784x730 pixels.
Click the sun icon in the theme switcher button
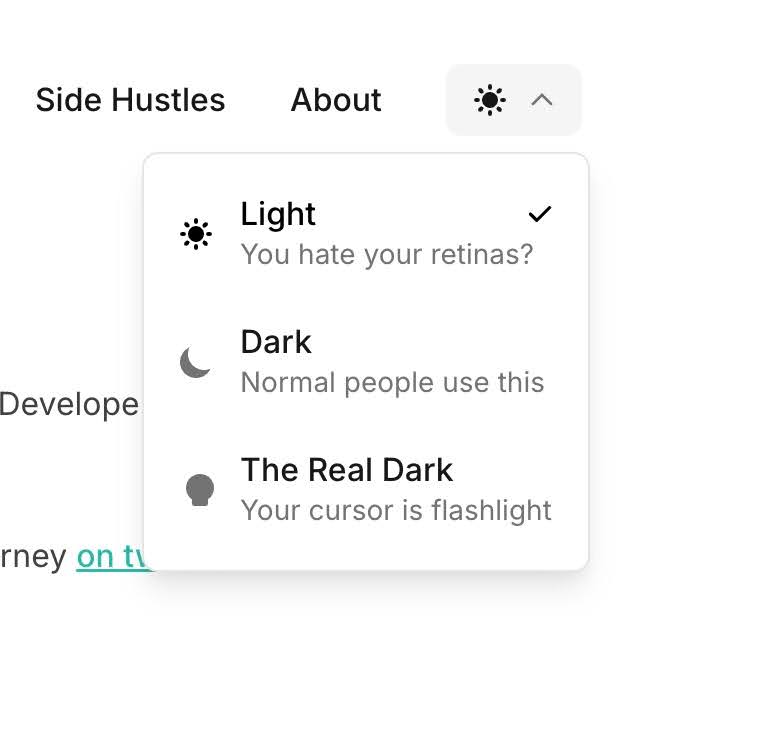coord(489,100)
